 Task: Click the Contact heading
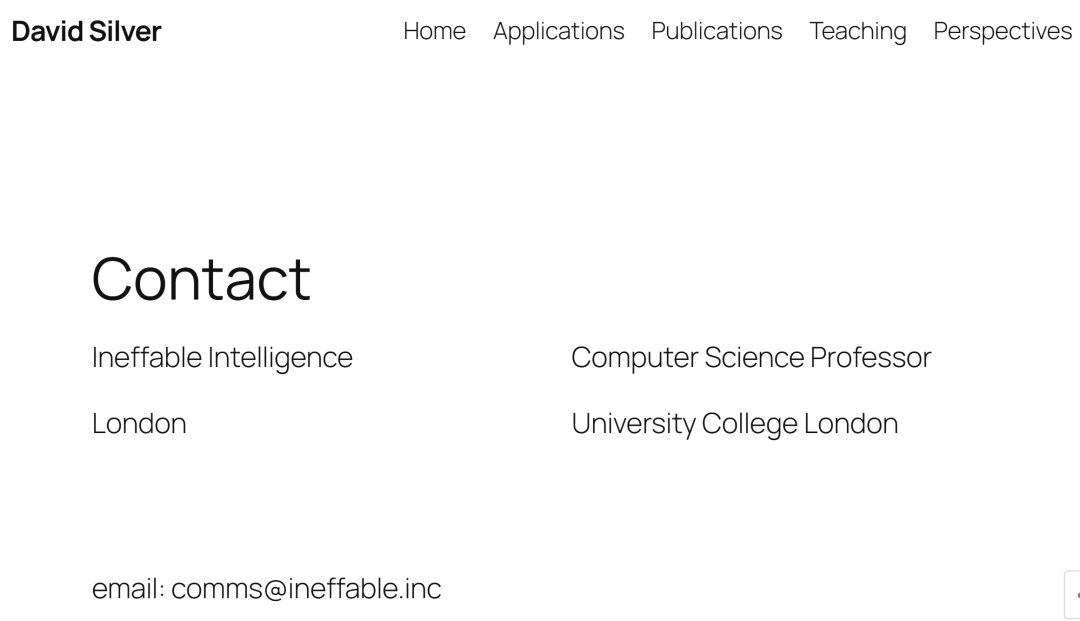pos(201,278)
